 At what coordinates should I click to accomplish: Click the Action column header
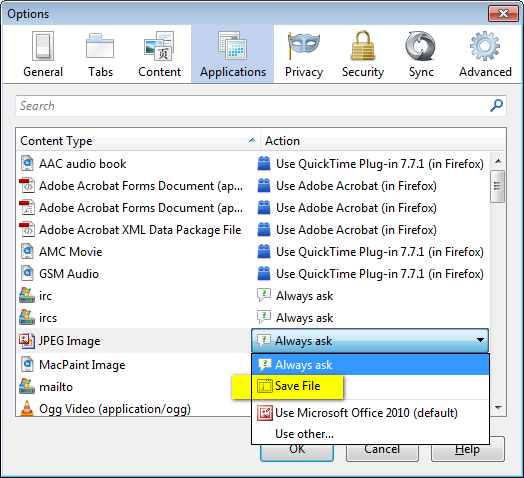[x=383, y=141]
